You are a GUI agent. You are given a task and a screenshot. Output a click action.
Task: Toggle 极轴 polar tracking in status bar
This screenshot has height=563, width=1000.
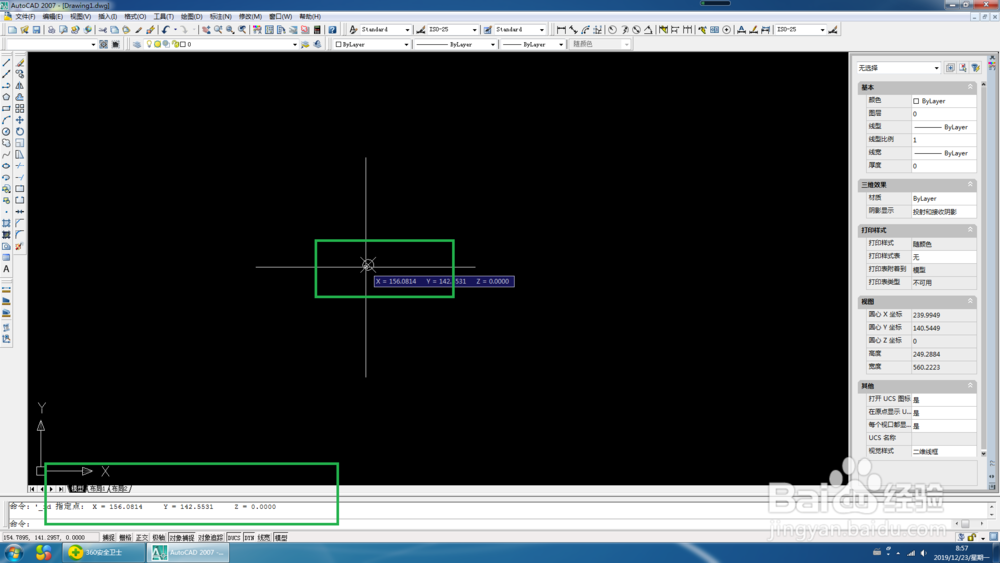(x=159, y=538)
